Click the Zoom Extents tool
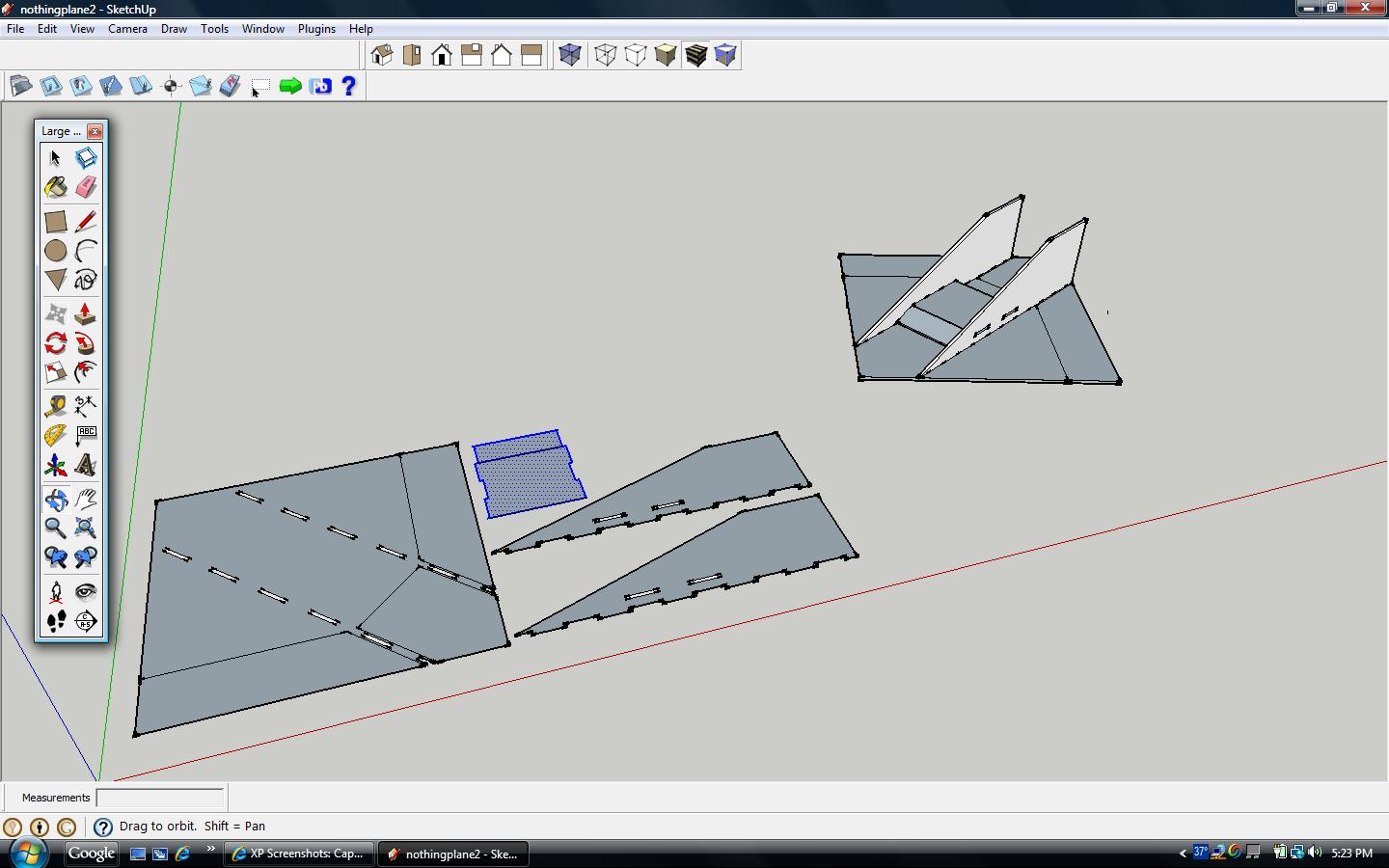 pos(86,528)
